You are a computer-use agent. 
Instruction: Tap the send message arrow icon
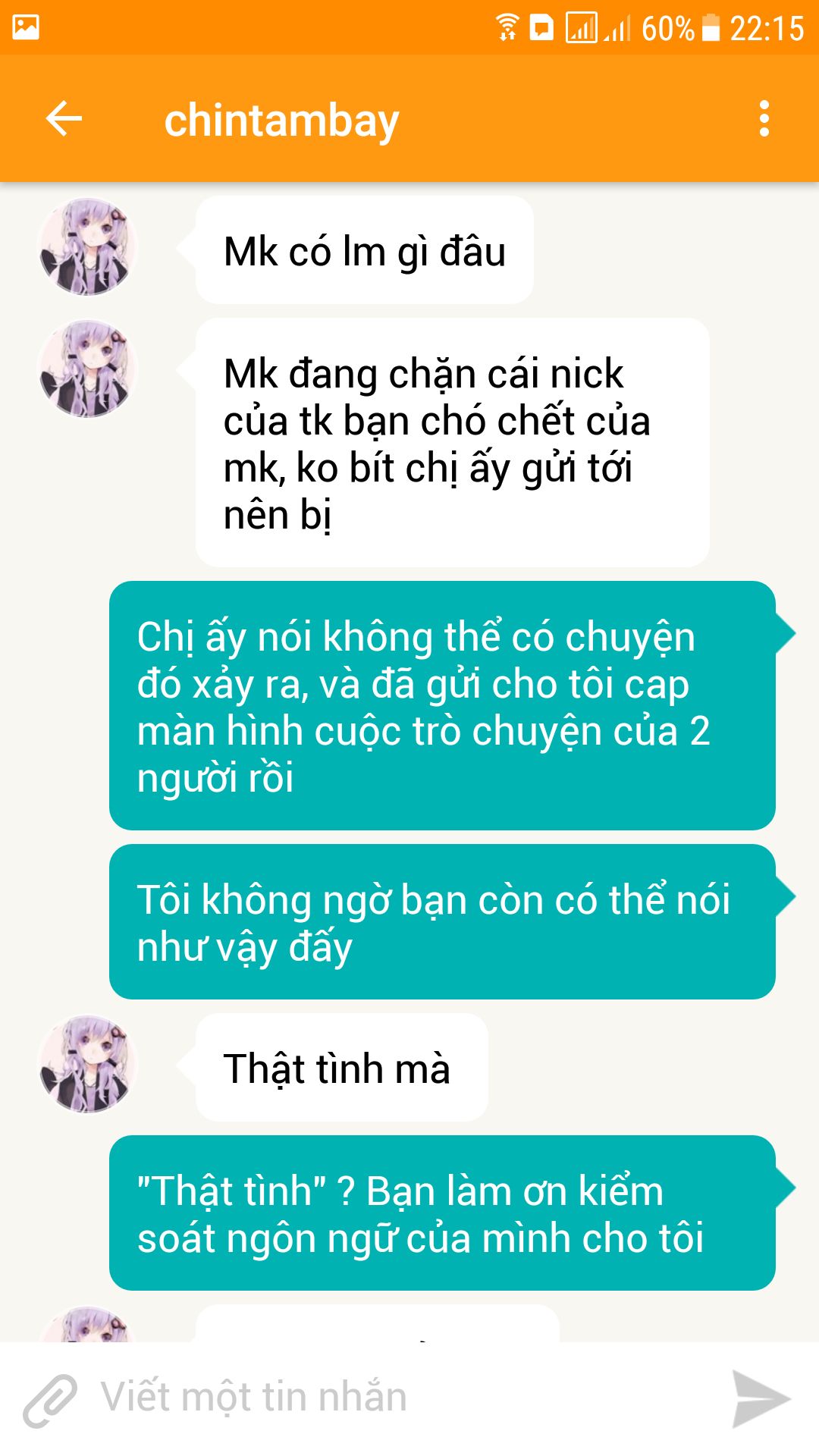(x=761, y=1399)
